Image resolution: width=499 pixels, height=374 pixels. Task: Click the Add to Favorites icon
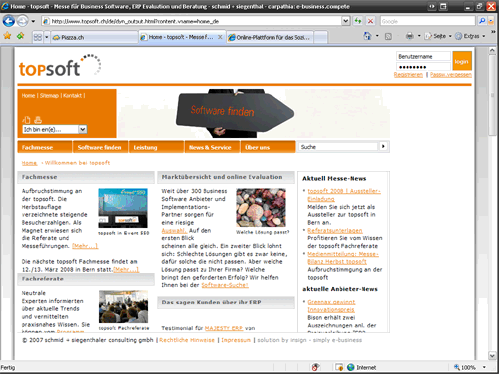(21, 36)
